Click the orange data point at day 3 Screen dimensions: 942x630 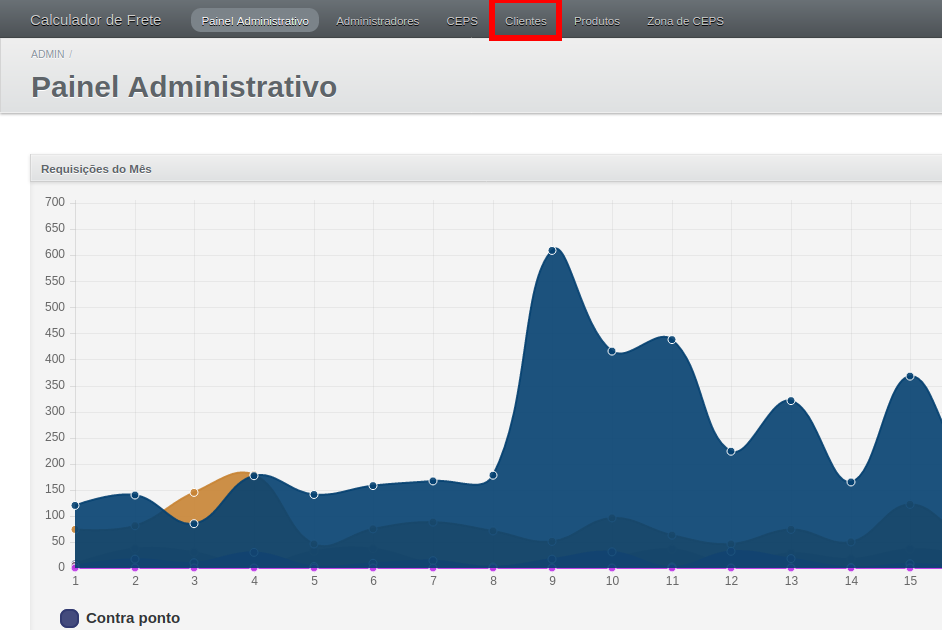pyautogui.click(x=194, y=492)
